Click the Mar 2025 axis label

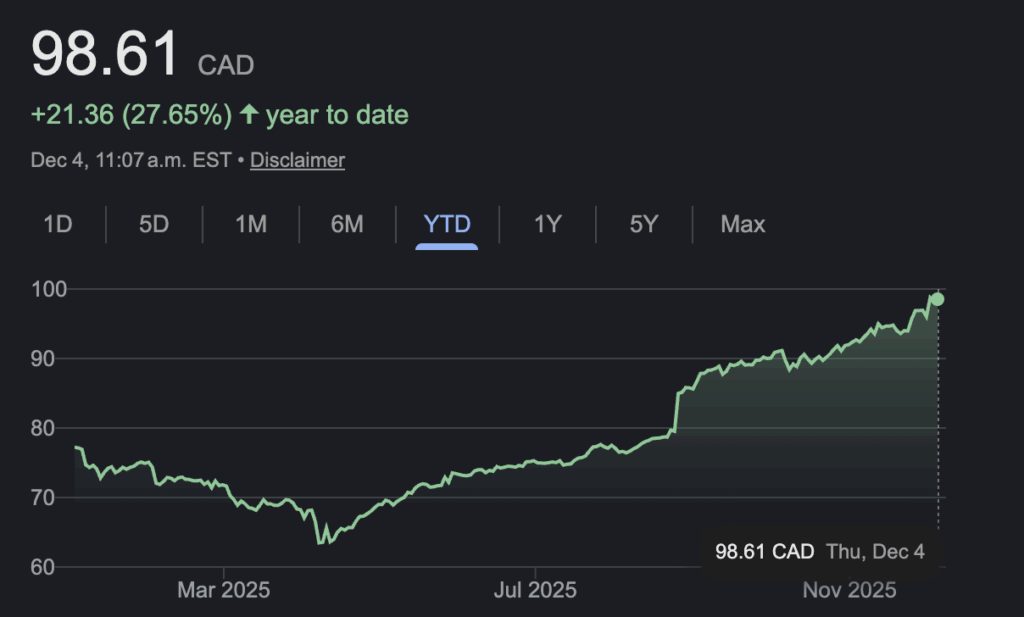(x=223, y=590)
